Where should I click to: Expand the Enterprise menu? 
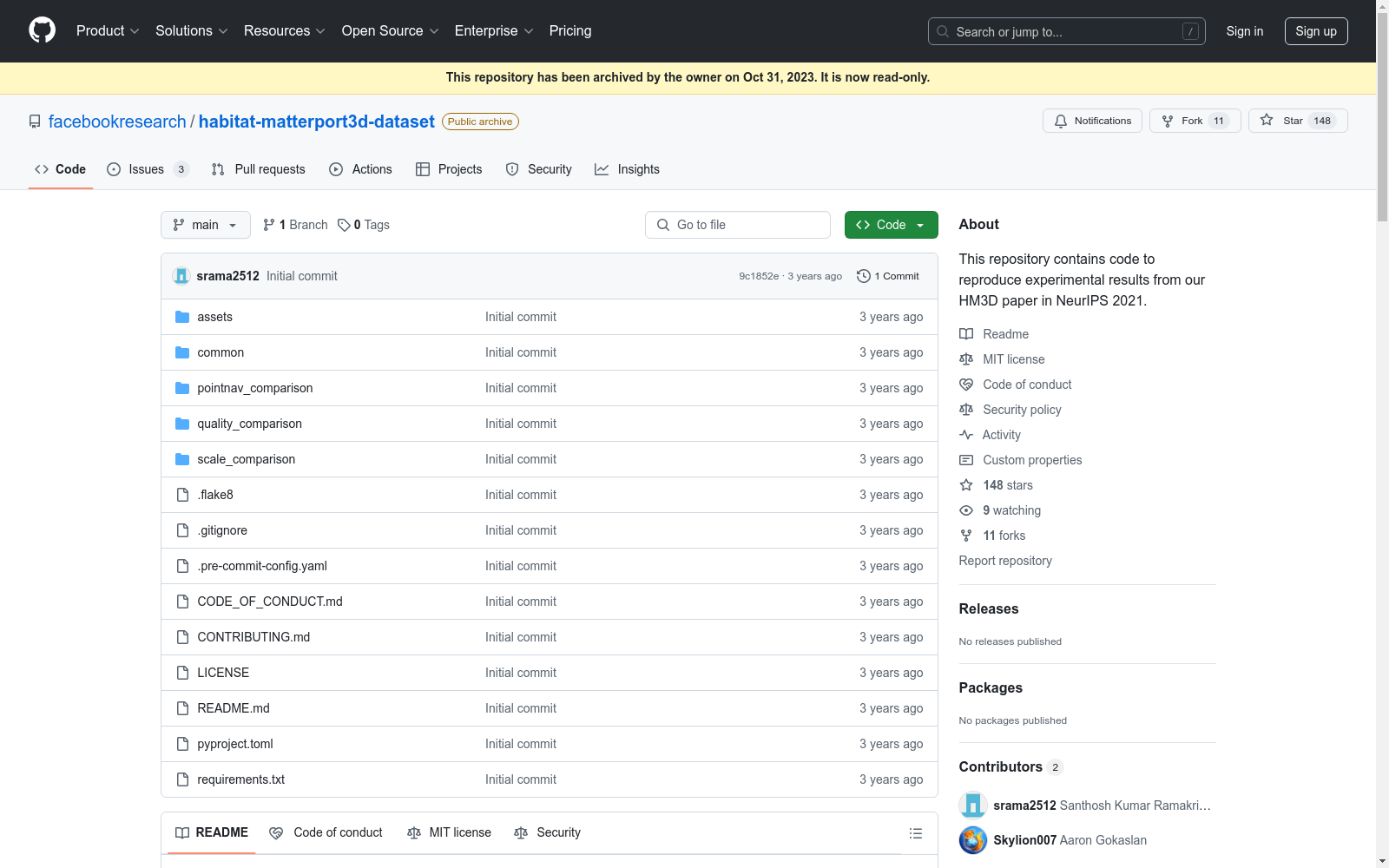tap(494, 30)
